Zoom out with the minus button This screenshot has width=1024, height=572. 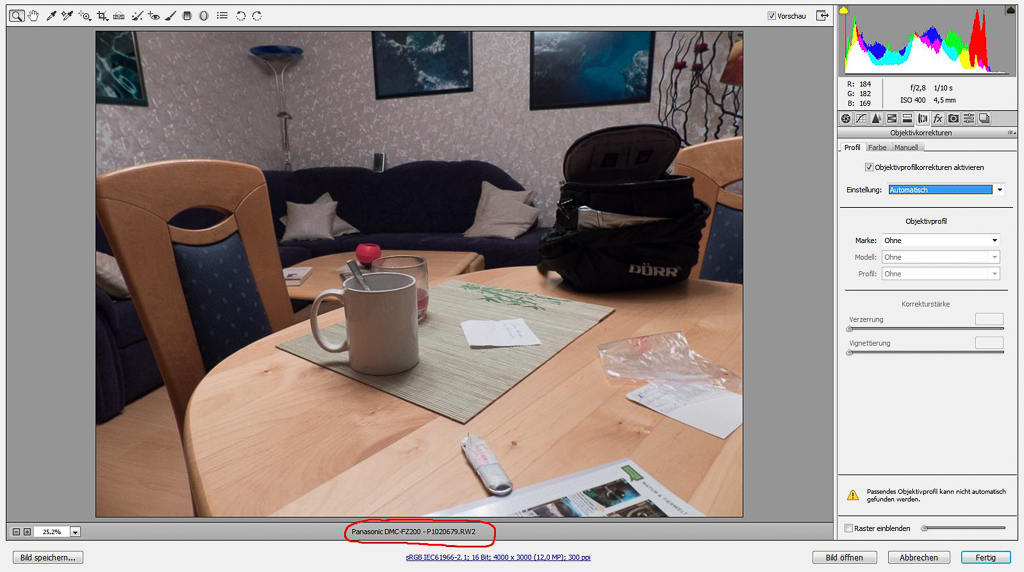[16, 532]
